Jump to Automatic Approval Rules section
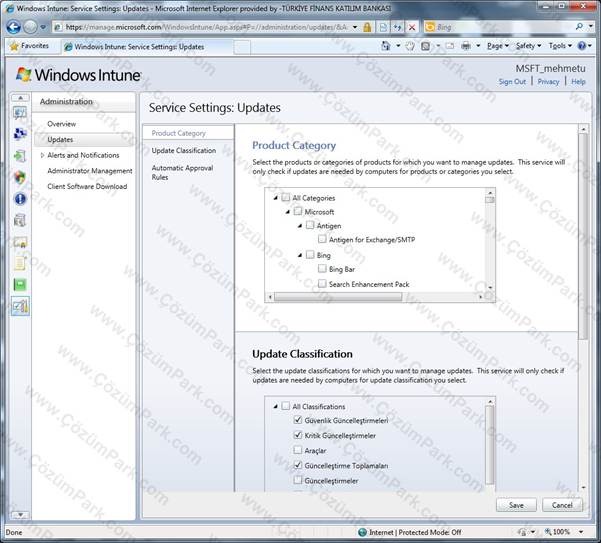Image resolution: width=601 pixels, height=543 pixels. coord(182,172)
